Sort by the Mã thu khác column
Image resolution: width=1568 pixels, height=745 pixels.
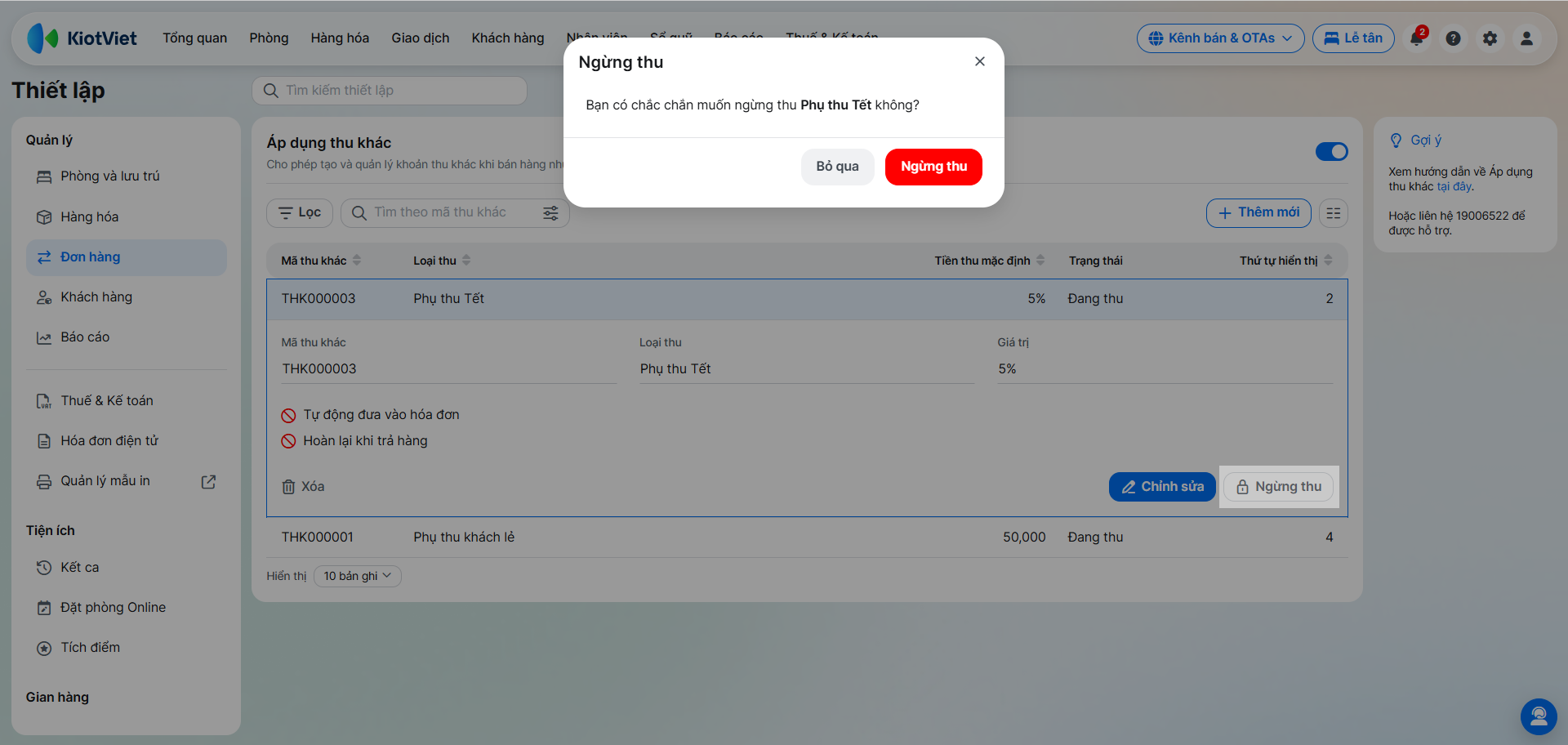pos(321,261)
